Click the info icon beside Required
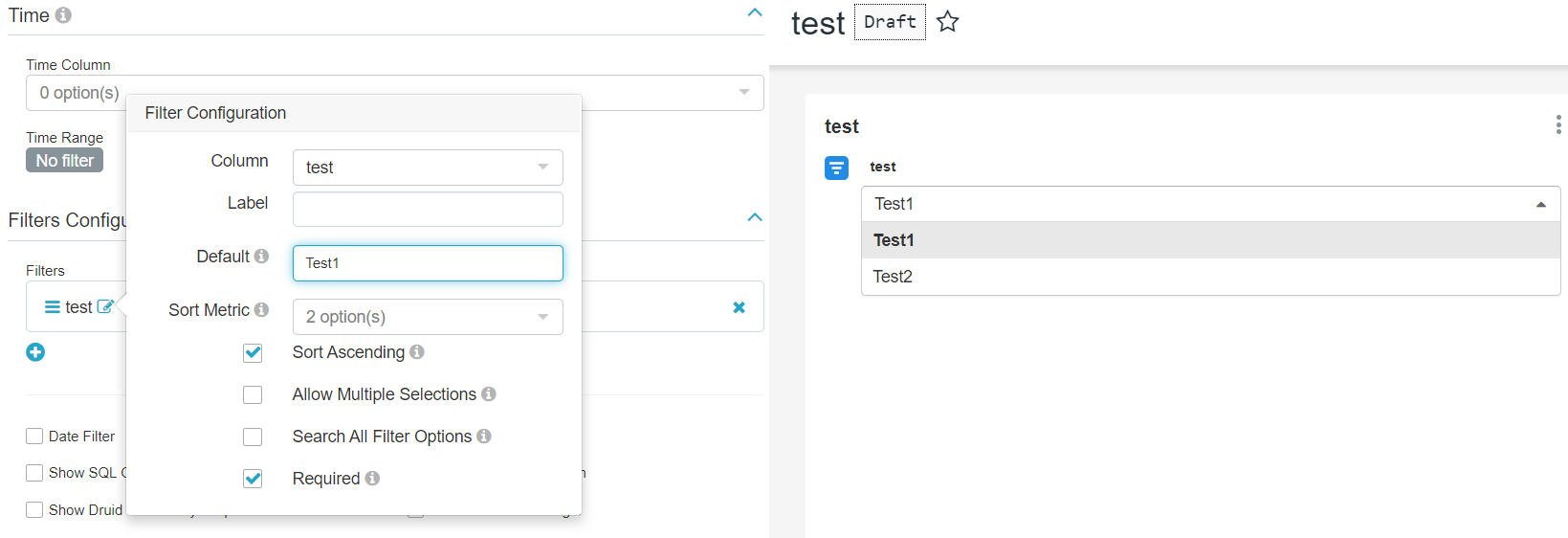1568x538 pixels. 372,479
